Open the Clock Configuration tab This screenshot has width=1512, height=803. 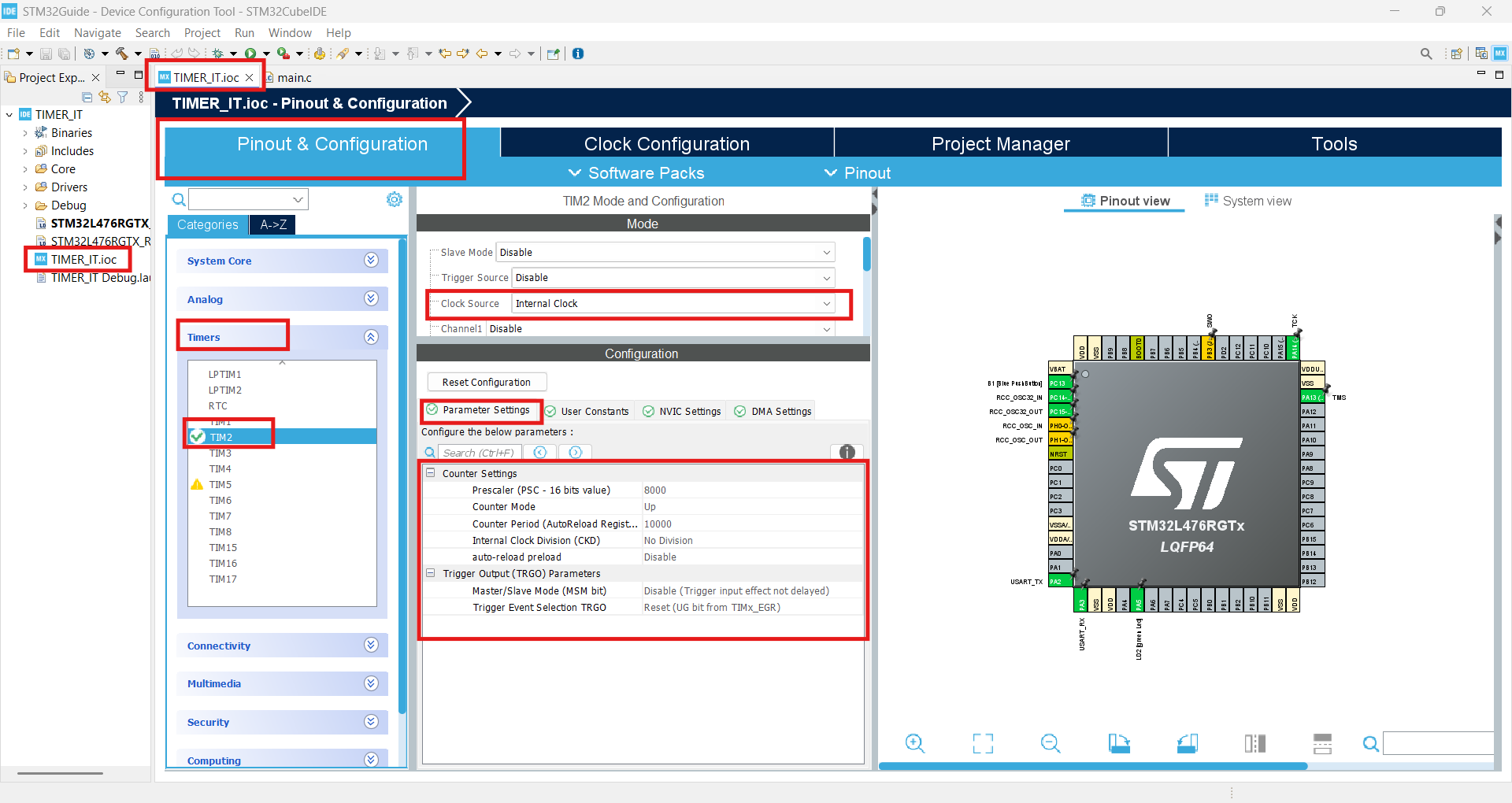[667, 143]
